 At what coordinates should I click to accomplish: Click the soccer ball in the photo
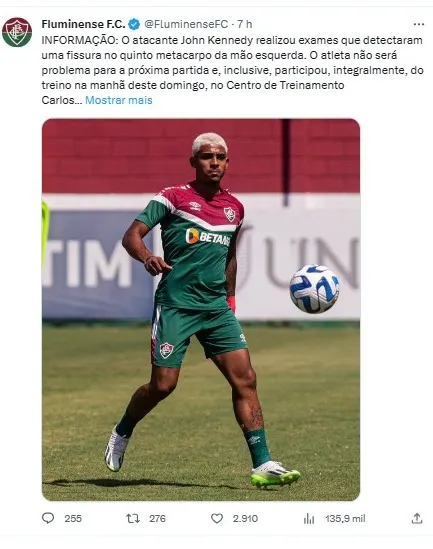point(314,289)
